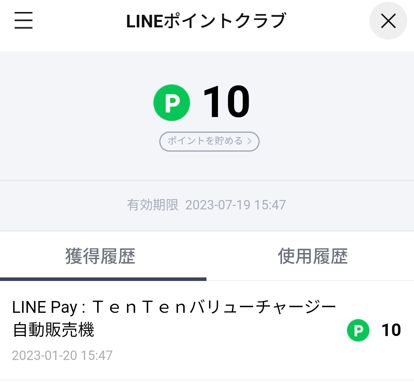This screenshot has width=414, height=390.
Task: Tap the ポイントを貯める button
Action: pyautogui.click(x=209, y=141)
